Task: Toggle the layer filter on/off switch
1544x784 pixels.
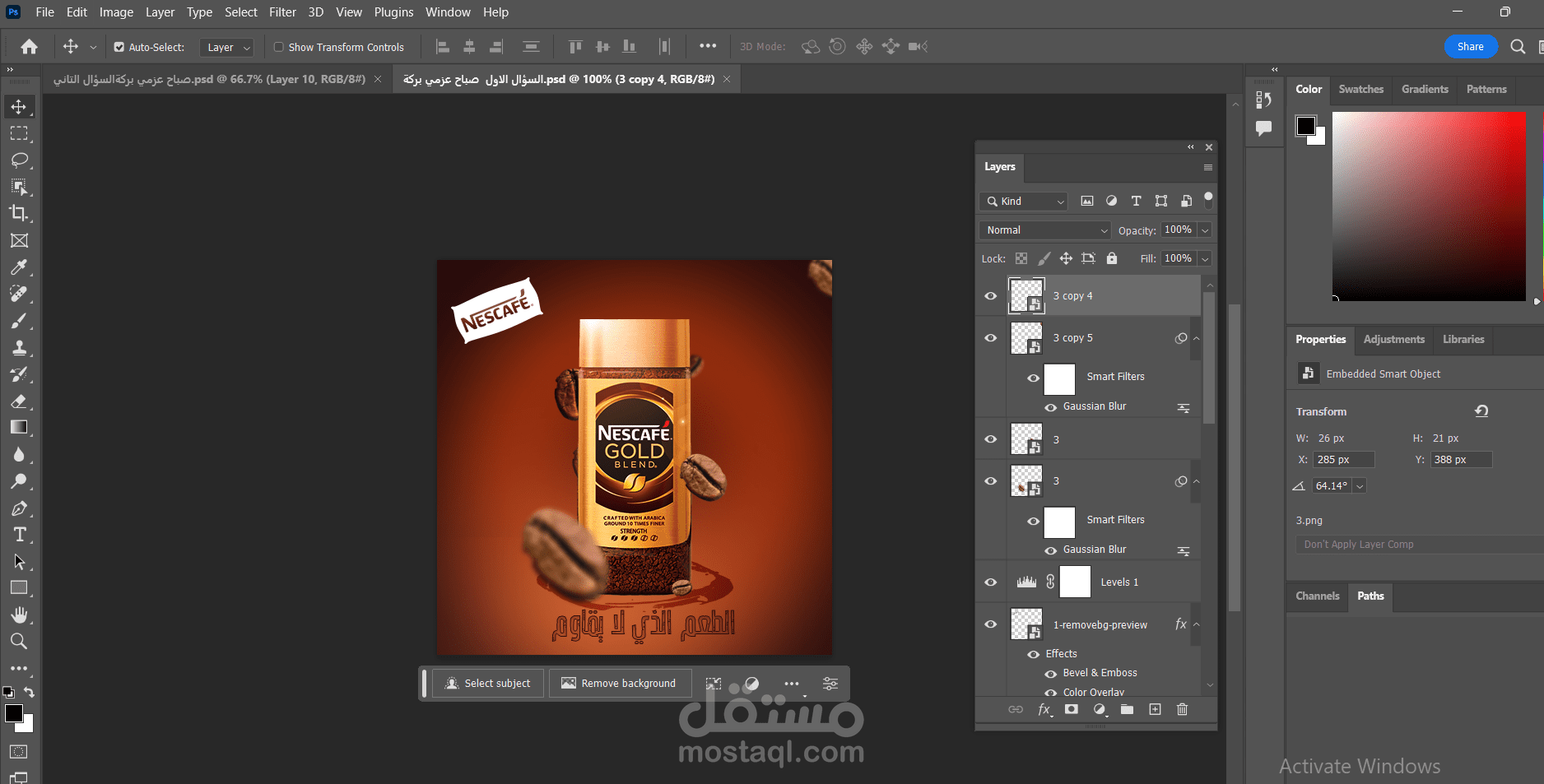Action: point(1208,200)
